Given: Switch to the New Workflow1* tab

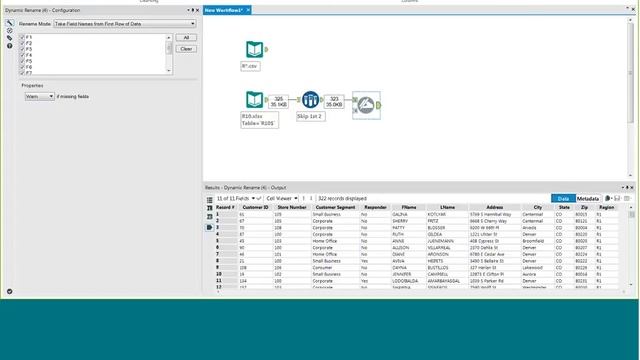Looking at the screenshot, I should coord(224,10).
